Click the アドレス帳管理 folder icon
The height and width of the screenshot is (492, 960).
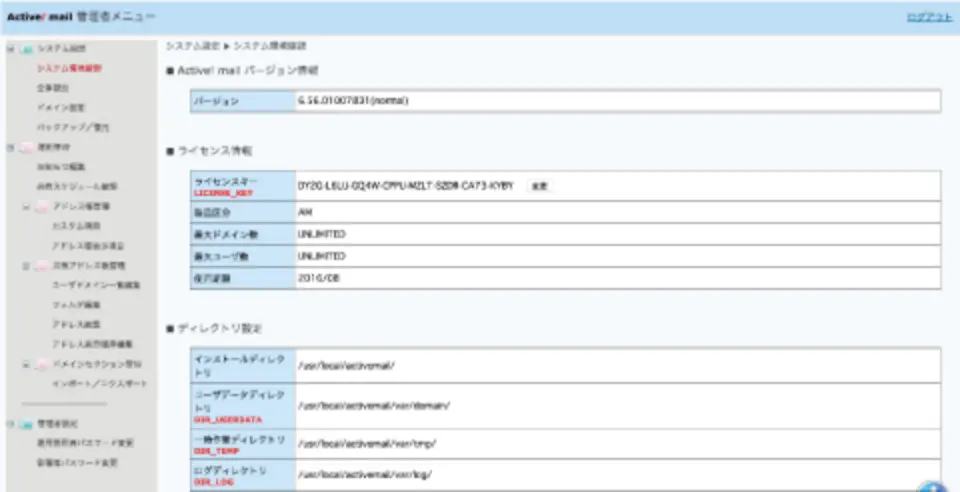tap(41, 207)
